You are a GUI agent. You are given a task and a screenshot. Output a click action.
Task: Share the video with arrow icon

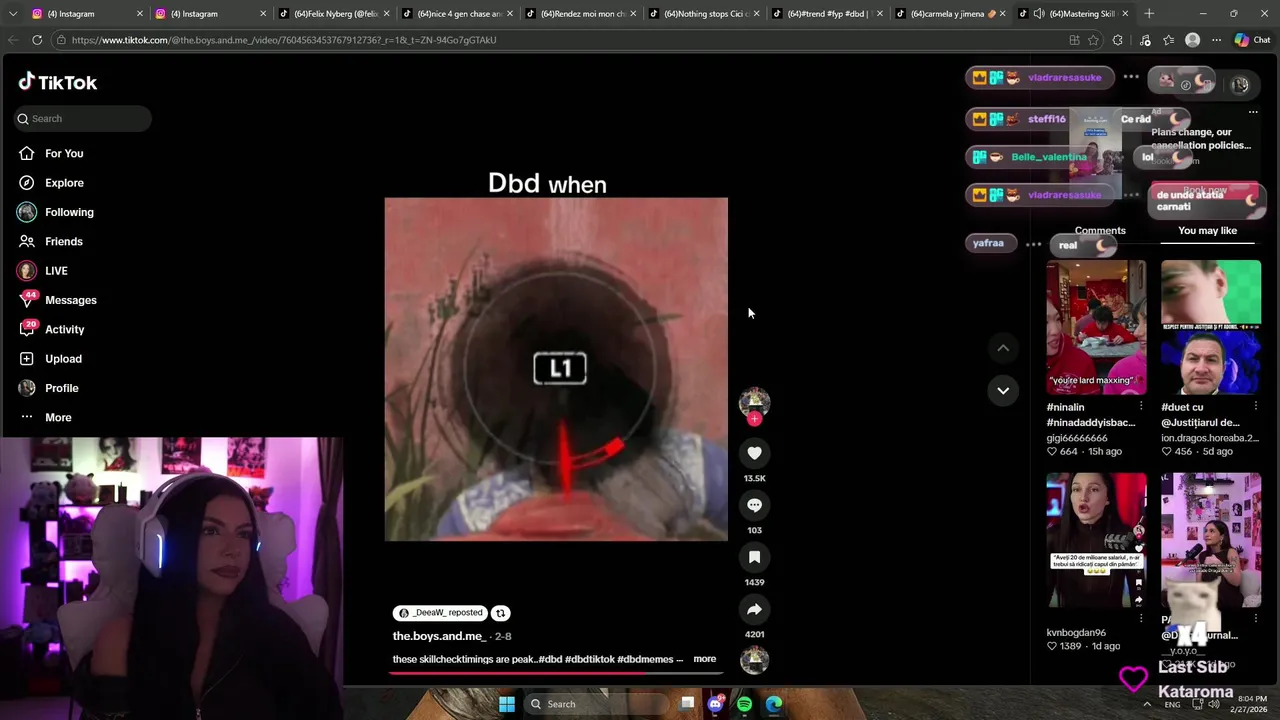[754, 609]
